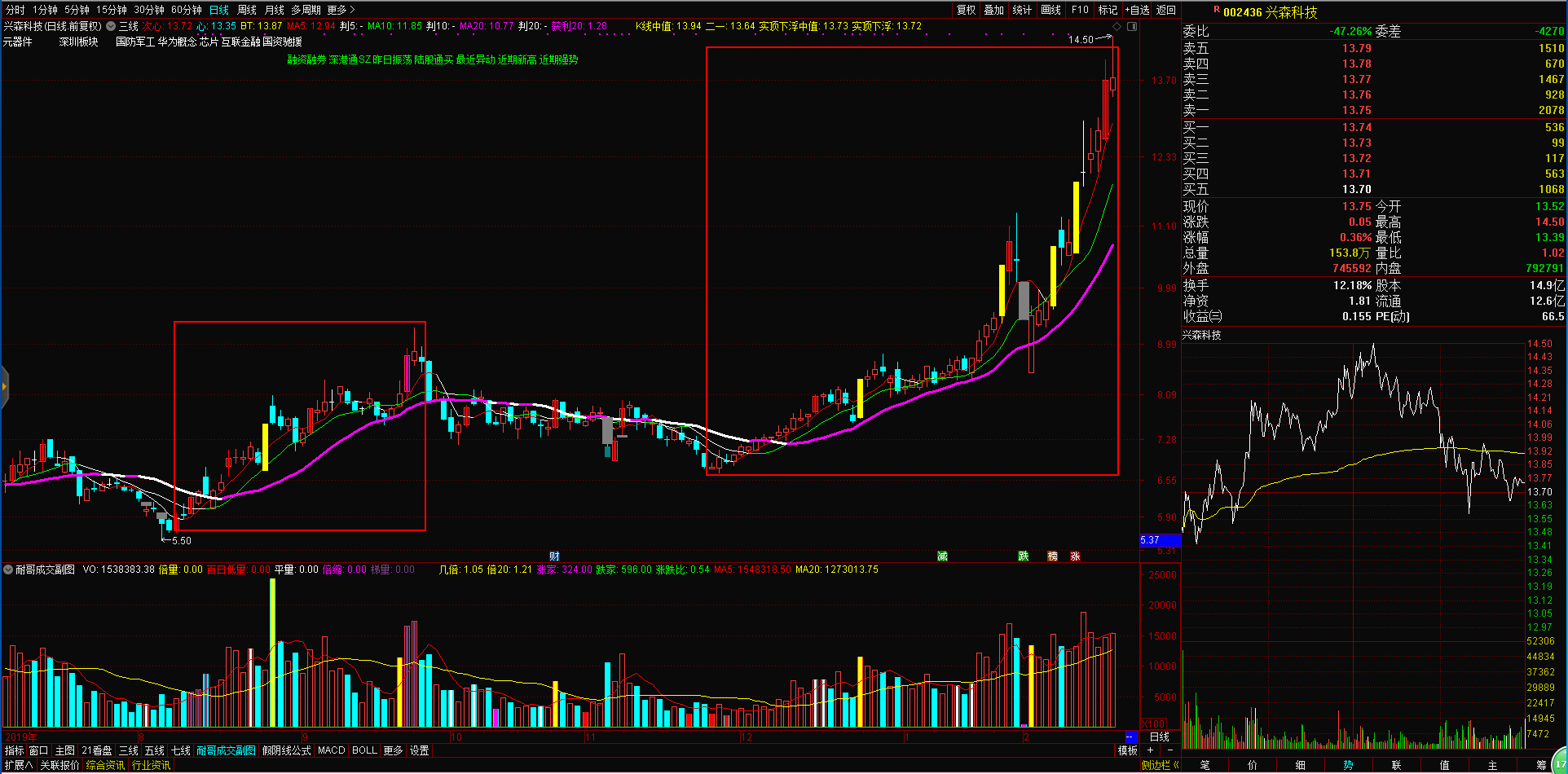Screen dimensions: 1568x774
Task: Select the 30分钟 period
Action: click(149, 10)
